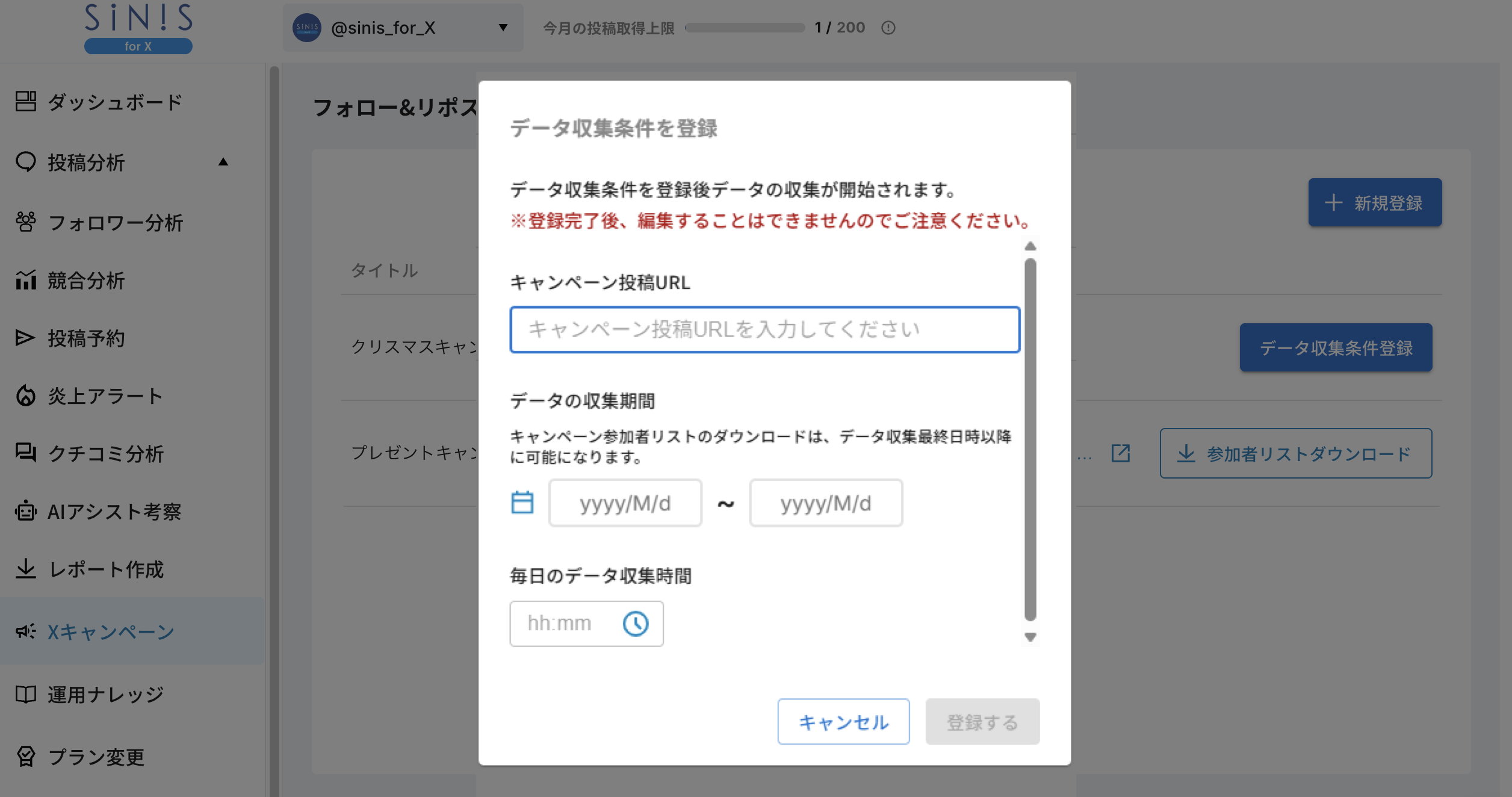Click the キャンペーン投稿URL input field
Screen dimensions: 1512x797
click(x=764, y=329)
